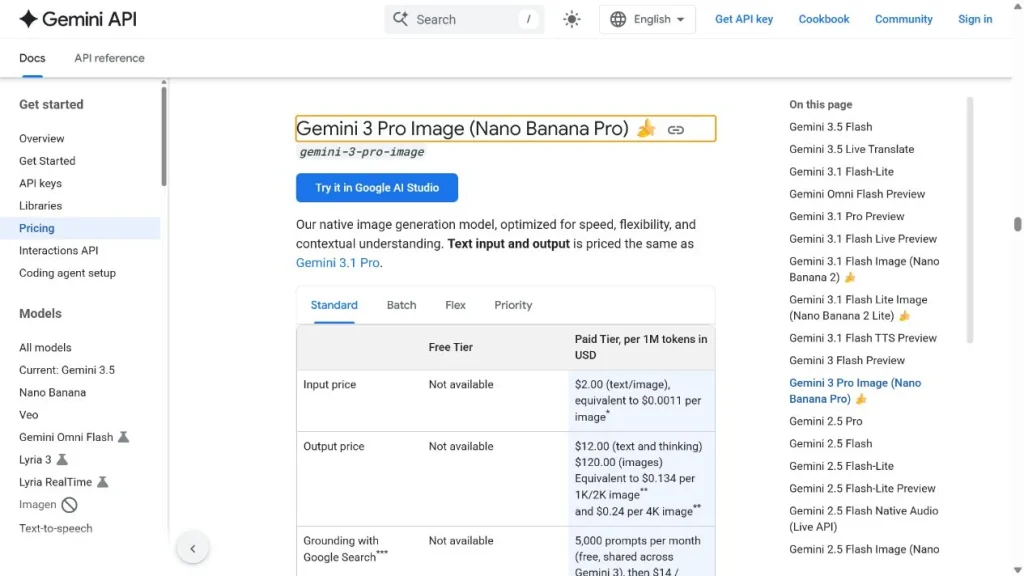Viewport: 1024px width, 576px height.
Task: Open Overview in the sidebar
Action: (x=42, y=138)
